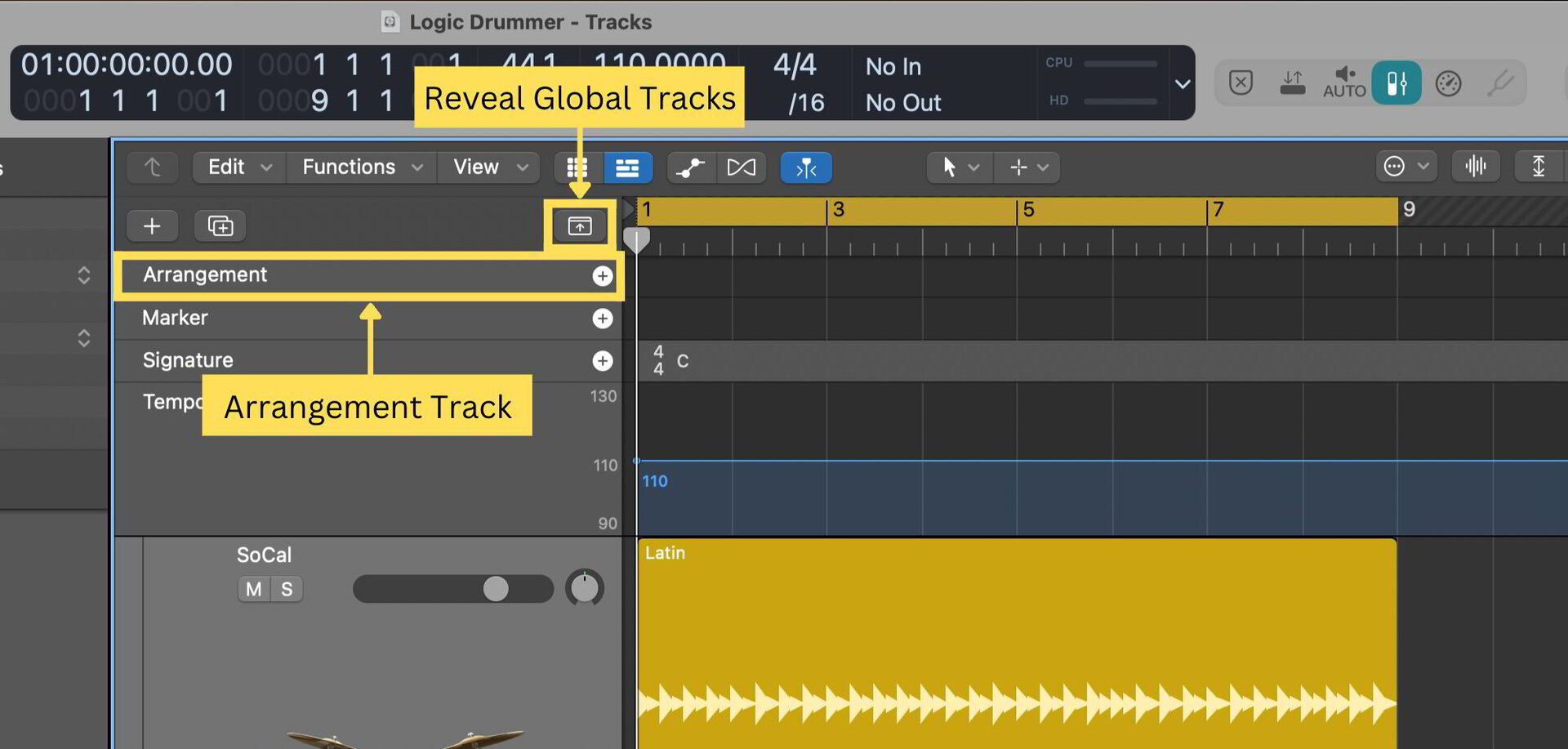Adjust the SoCal track volume slider
Viewport: 1568px width, 749px height.
click(495, 588)
